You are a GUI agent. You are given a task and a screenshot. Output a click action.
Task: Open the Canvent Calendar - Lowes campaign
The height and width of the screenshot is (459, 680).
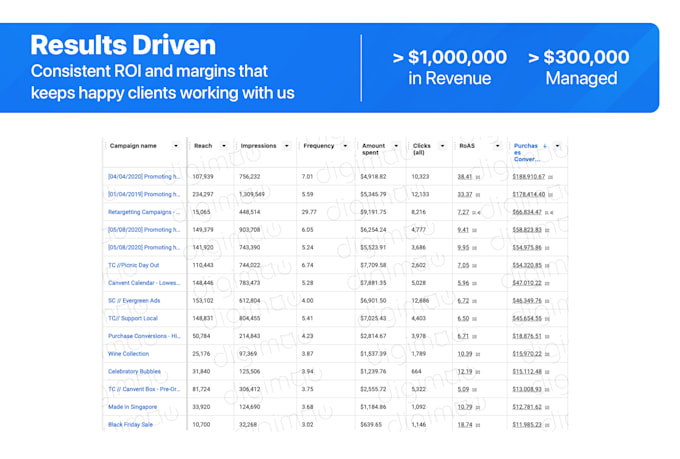coord(144,283)
